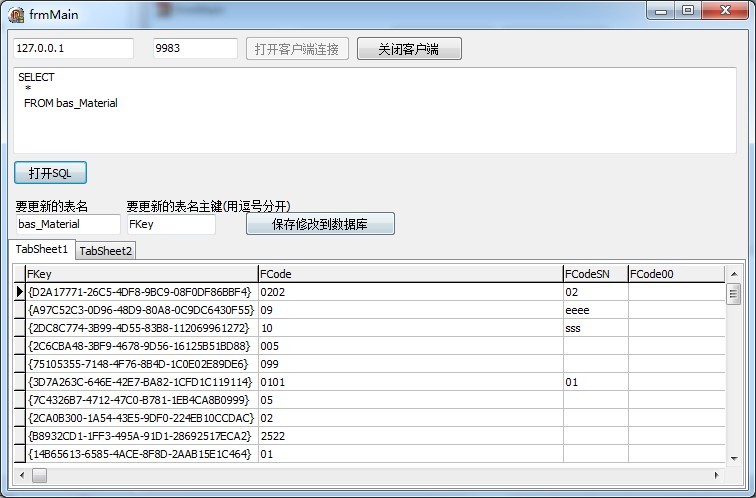Click the 保存修改到数据库 button
756x498 pixels.
320,224
